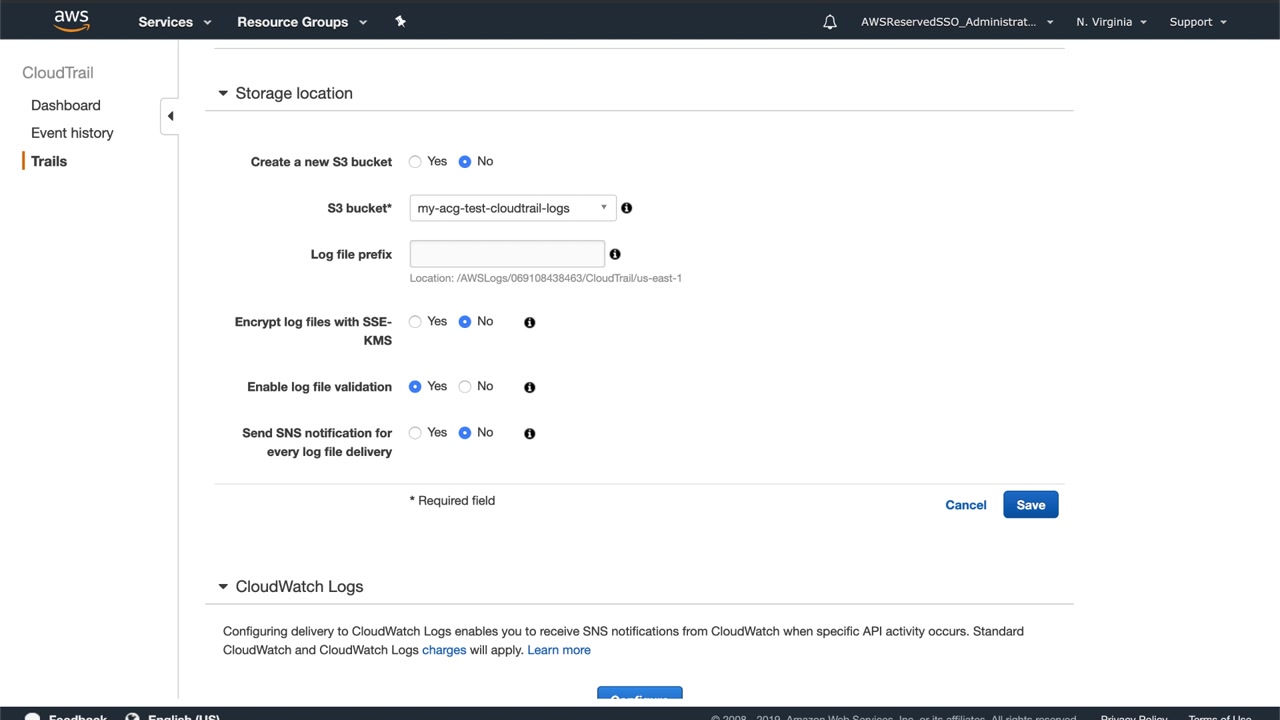Show info for log file validation
This screenshot has width=1280, height=720.
coord(529,387)
